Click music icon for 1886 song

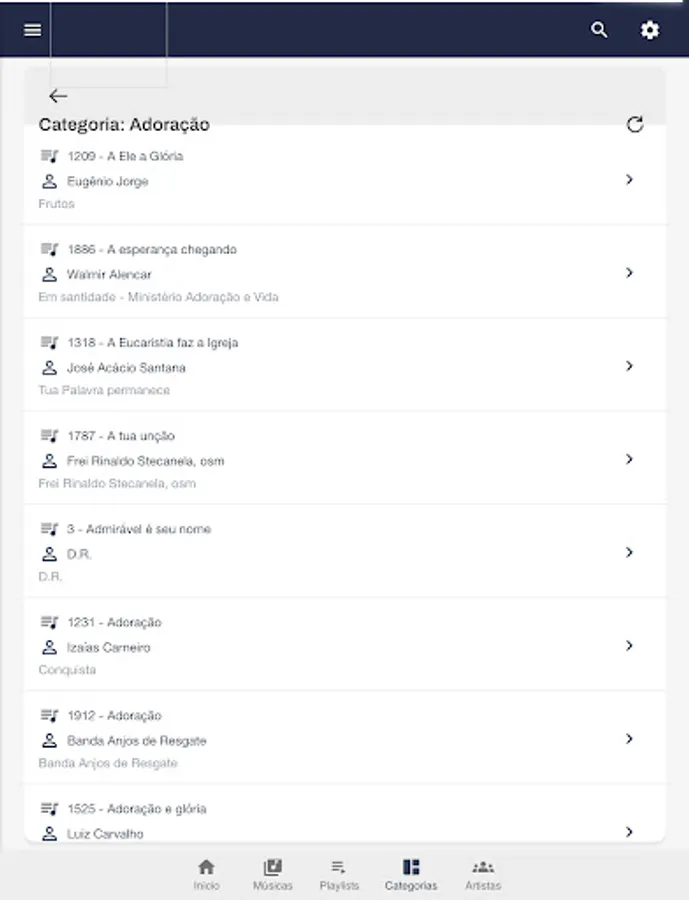[x=49, y=249]
